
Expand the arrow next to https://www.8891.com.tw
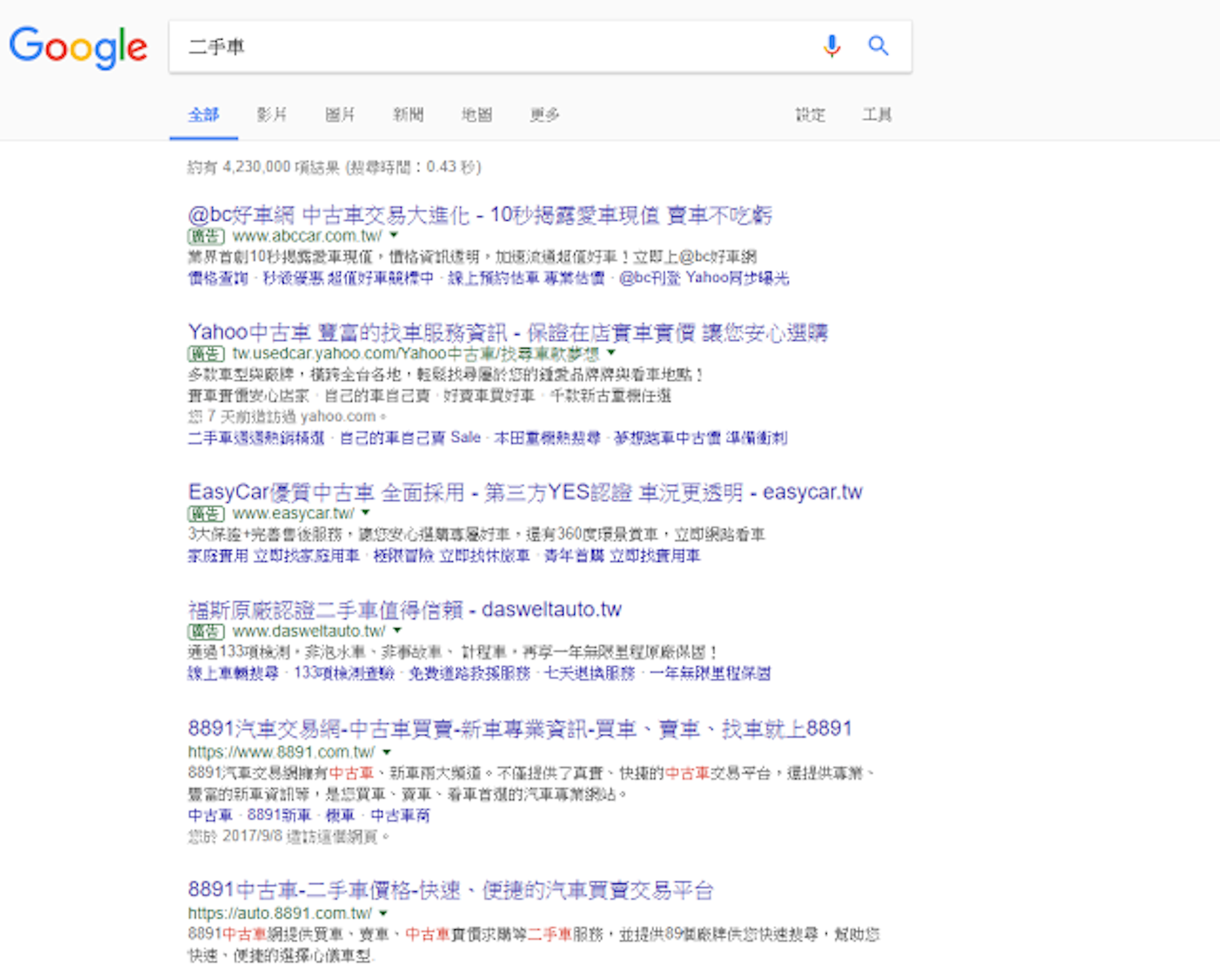tap(387, 752)
